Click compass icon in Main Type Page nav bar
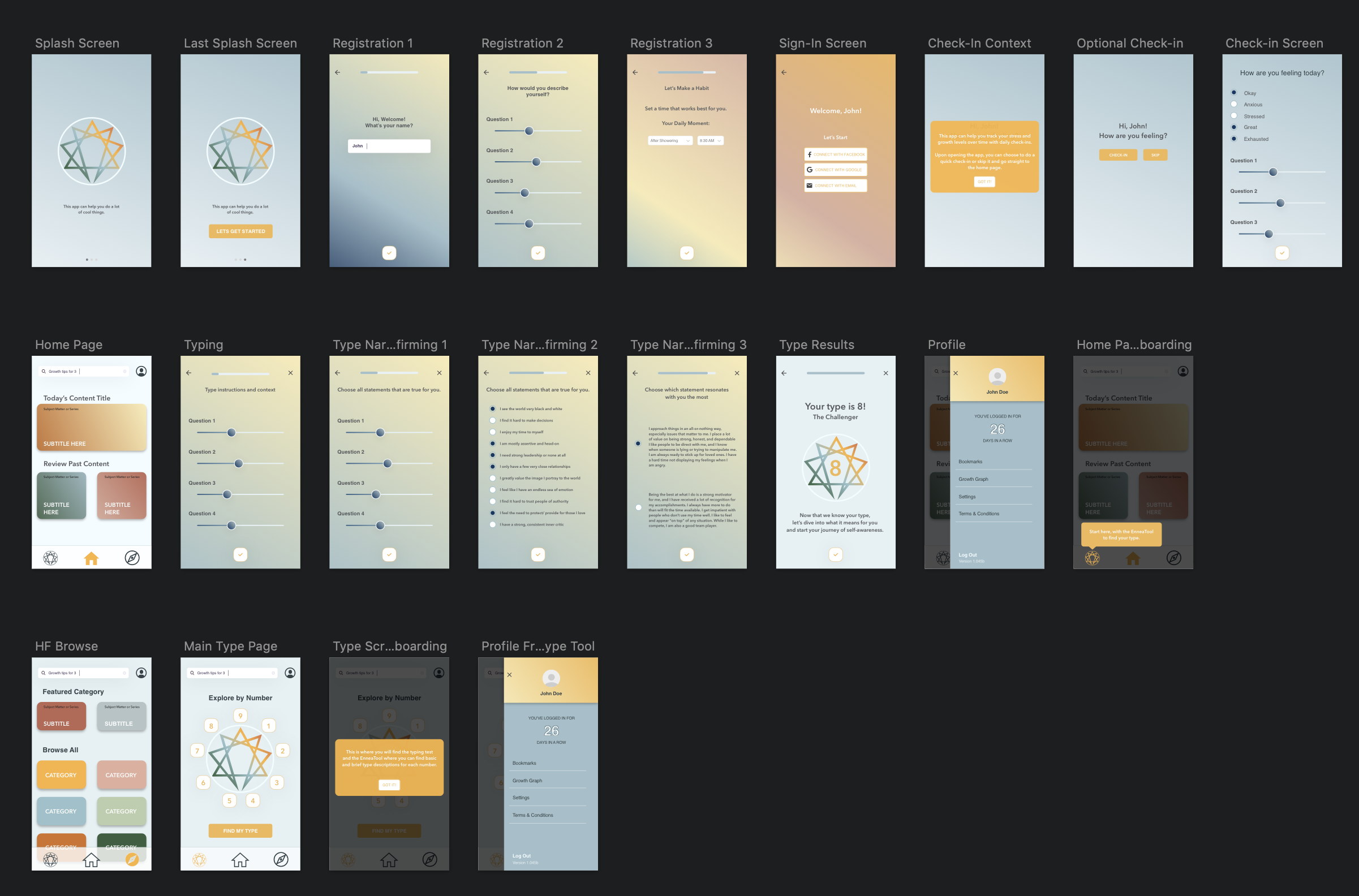 (281, 859)
